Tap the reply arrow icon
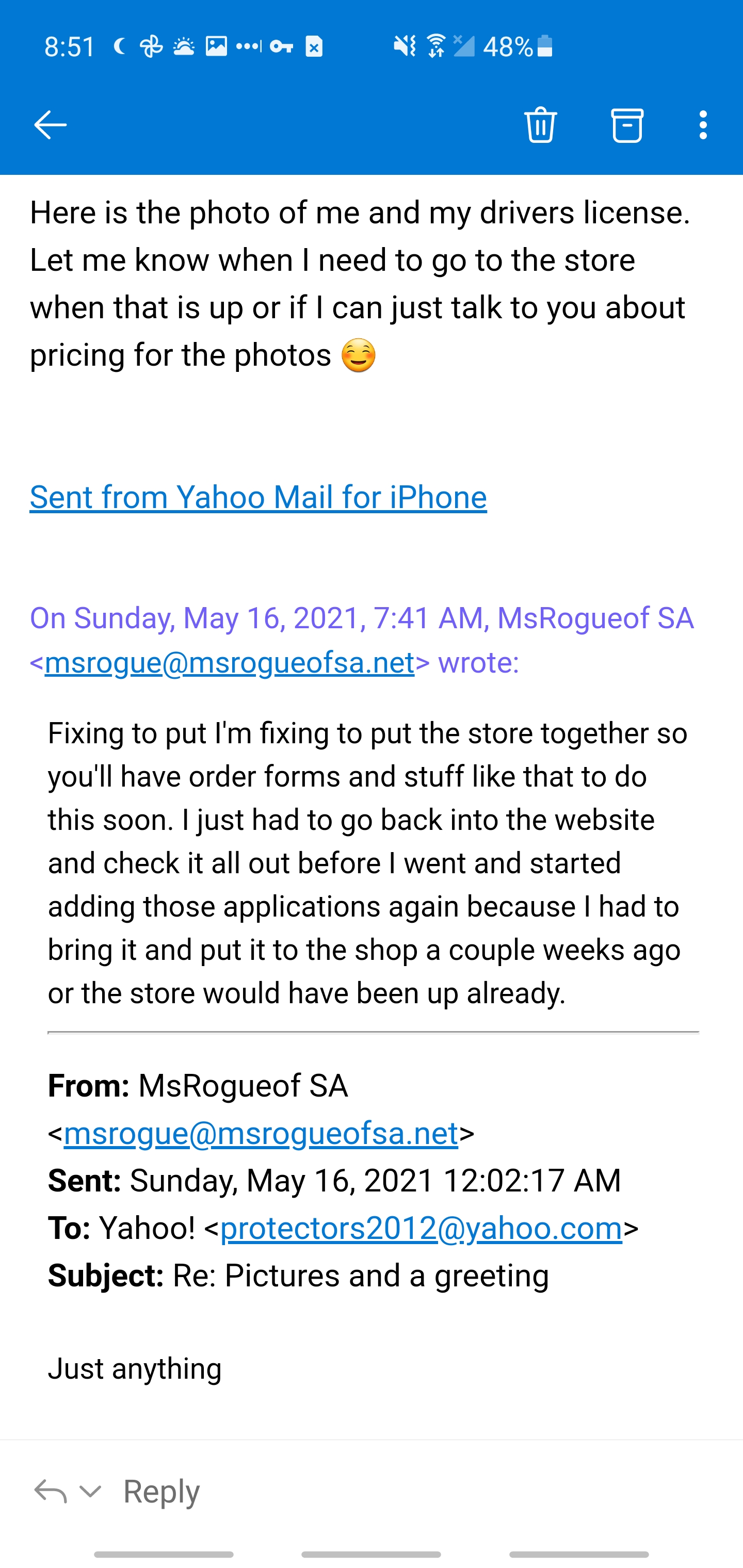The height and width of the screenshot is (1568, 743). click(x=50, y=1492)
